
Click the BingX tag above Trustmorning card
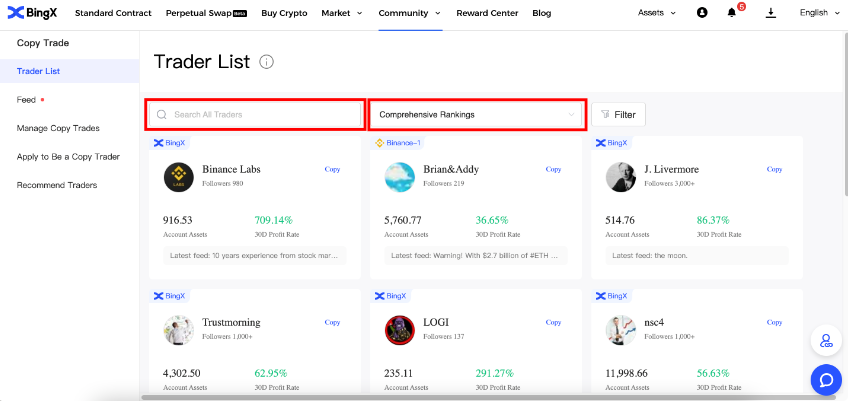(170, 296)
